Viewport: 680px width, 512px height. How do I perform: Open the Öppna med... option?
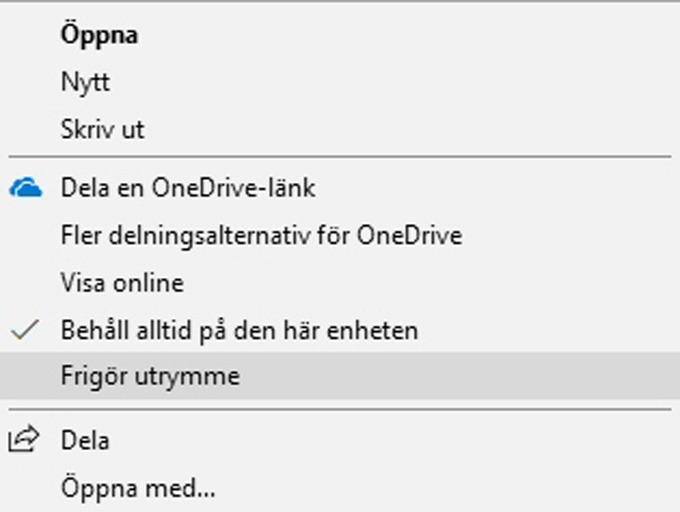click(x=340, y=488)
